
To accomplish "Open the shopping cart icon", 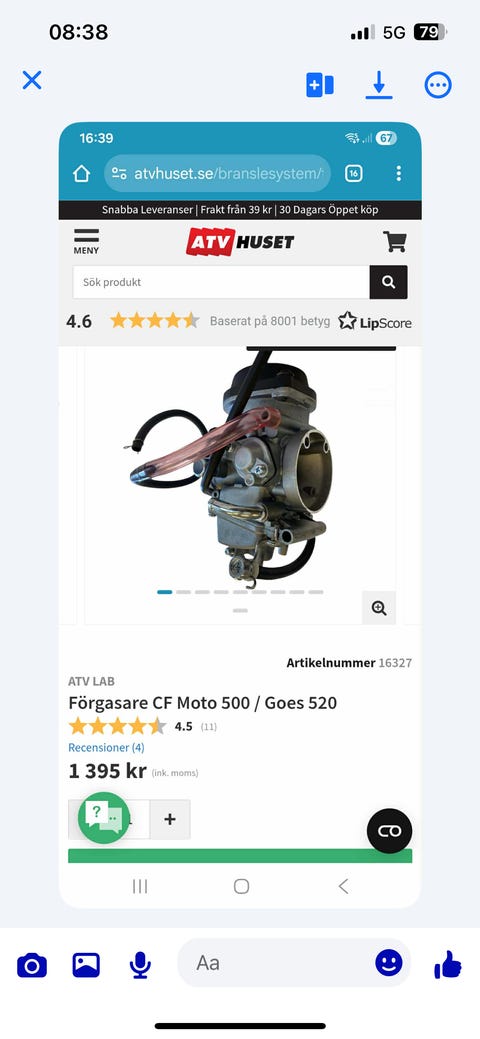I will [394, 241].
